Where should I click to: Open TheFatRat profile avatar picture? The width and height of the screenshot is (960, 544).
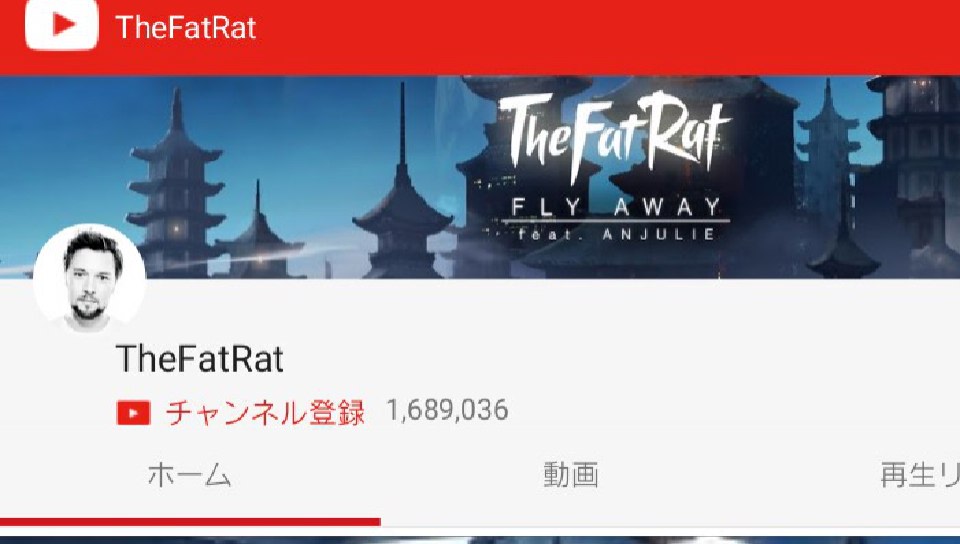(89, 280)
